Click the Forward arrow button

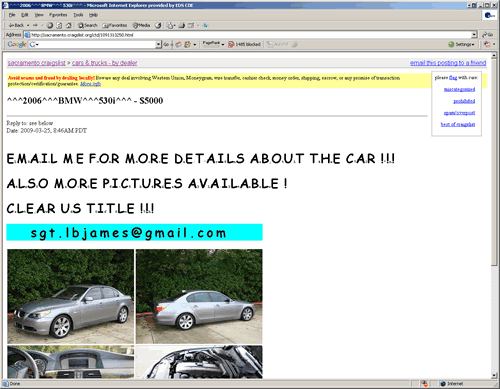[x=35, y=25]
